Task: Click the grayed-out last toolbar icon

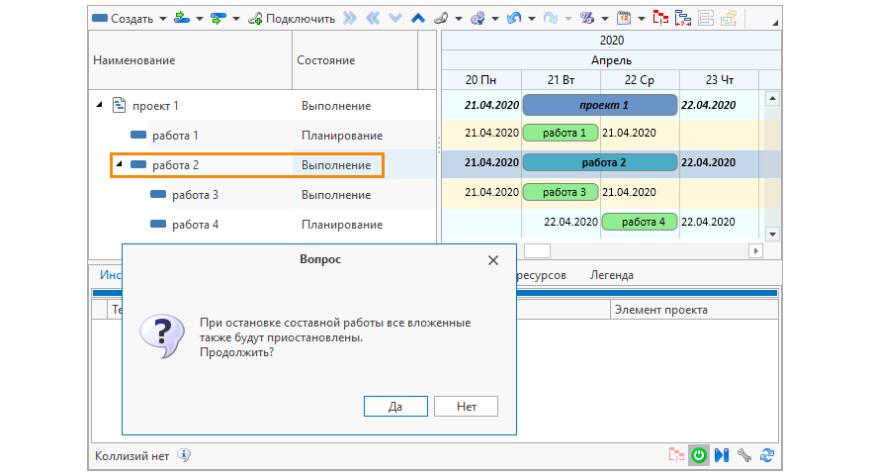Action: point(729,18)
